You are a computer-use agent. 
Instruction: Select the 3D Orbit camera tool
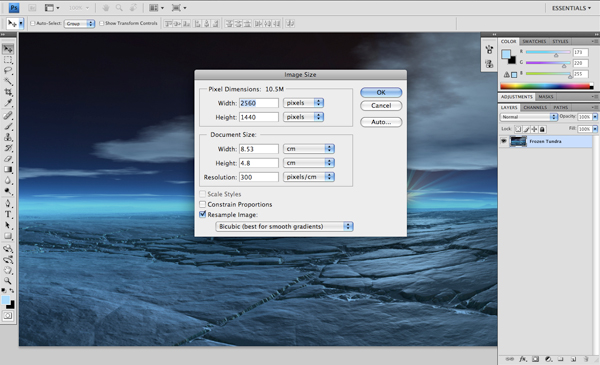click(8, 260)
